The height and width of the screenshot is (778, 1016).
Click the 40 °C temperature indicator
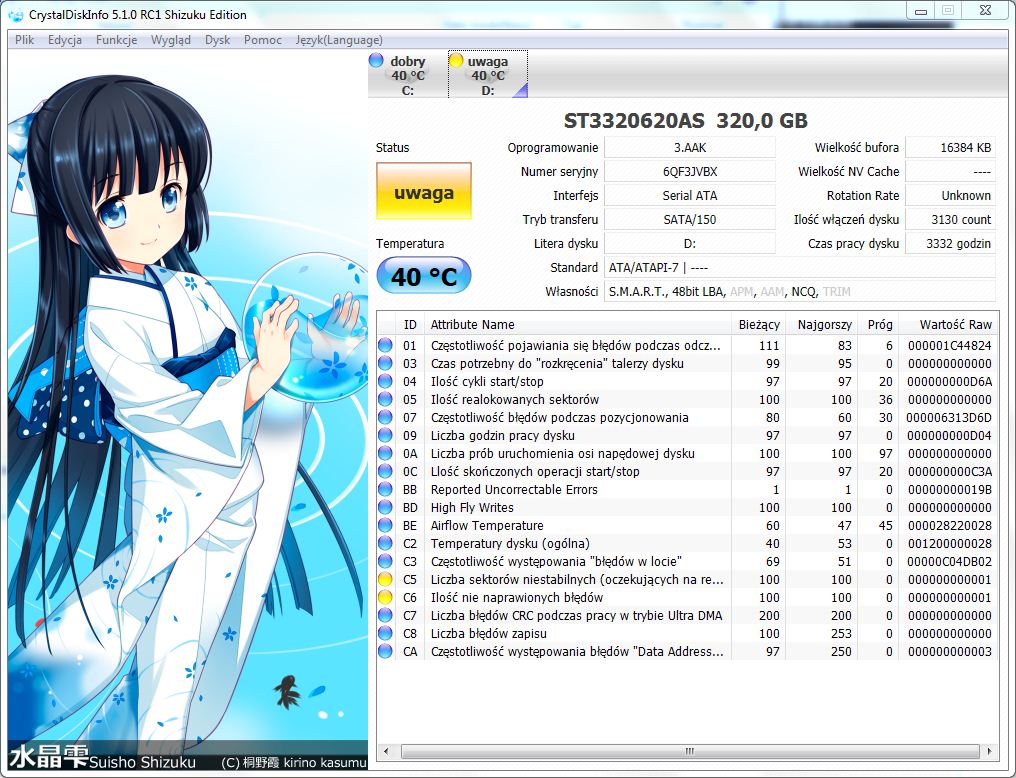[424, 276]
